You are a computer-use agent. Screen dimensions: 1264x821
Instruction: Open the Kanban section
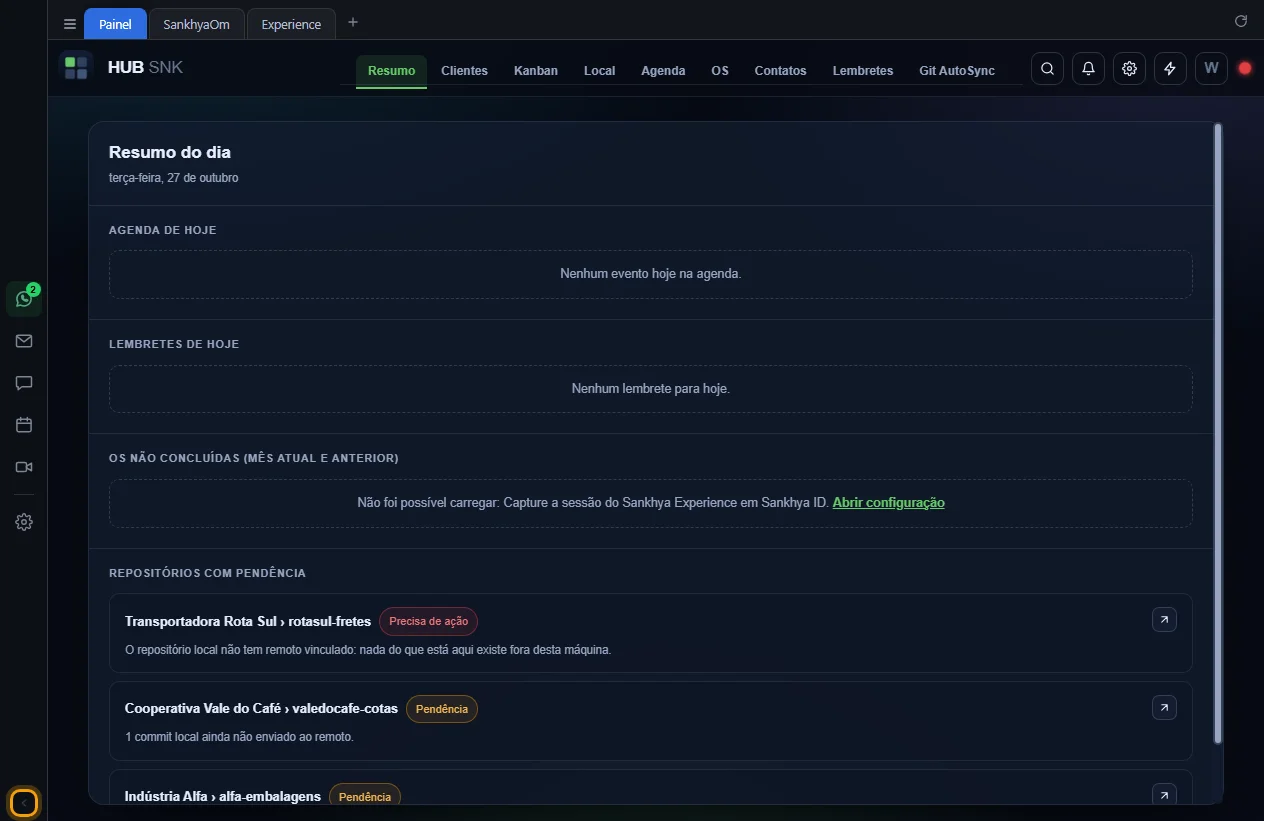coord(536,71)
